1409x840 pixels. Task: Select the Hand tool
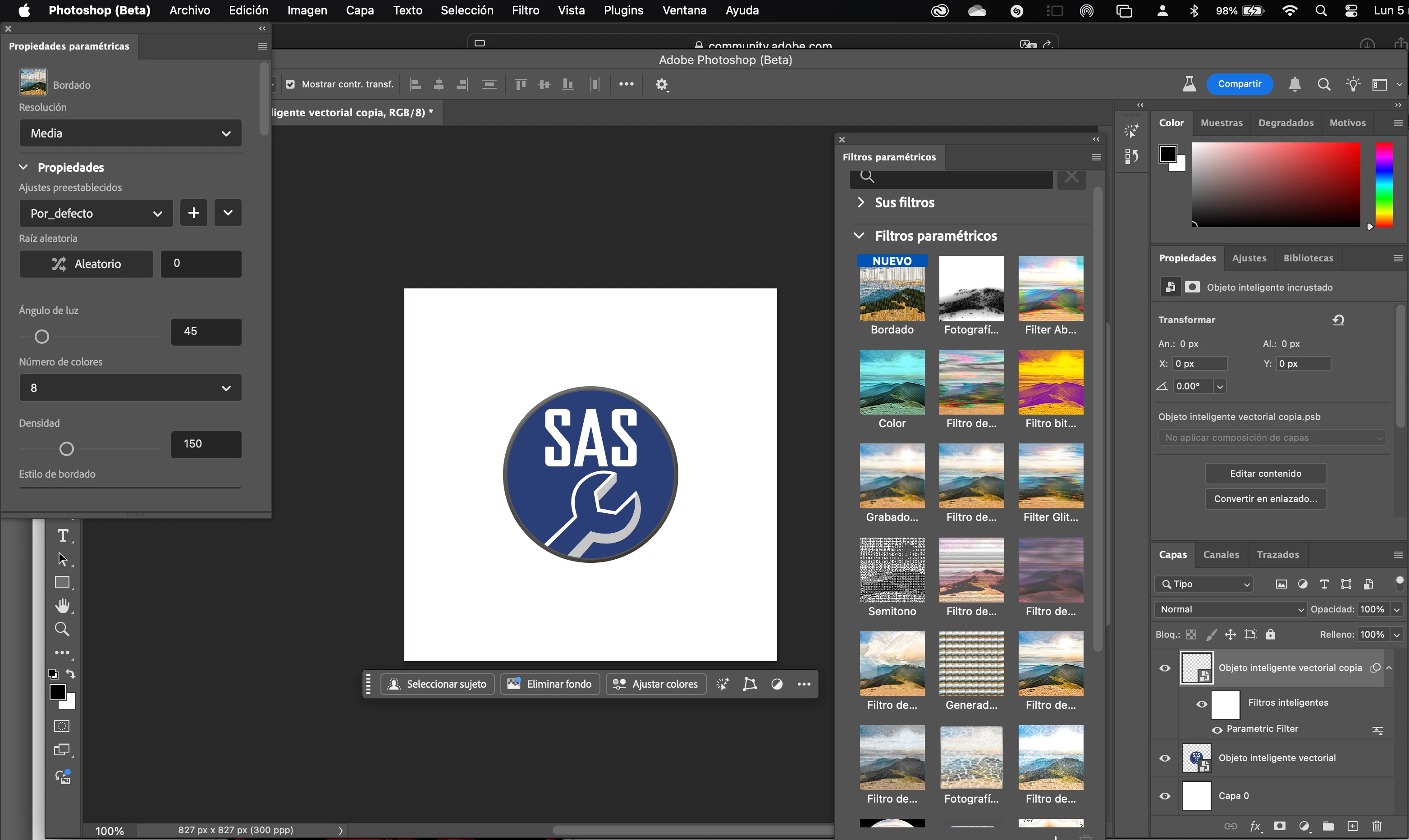click(x=62, y=606)
